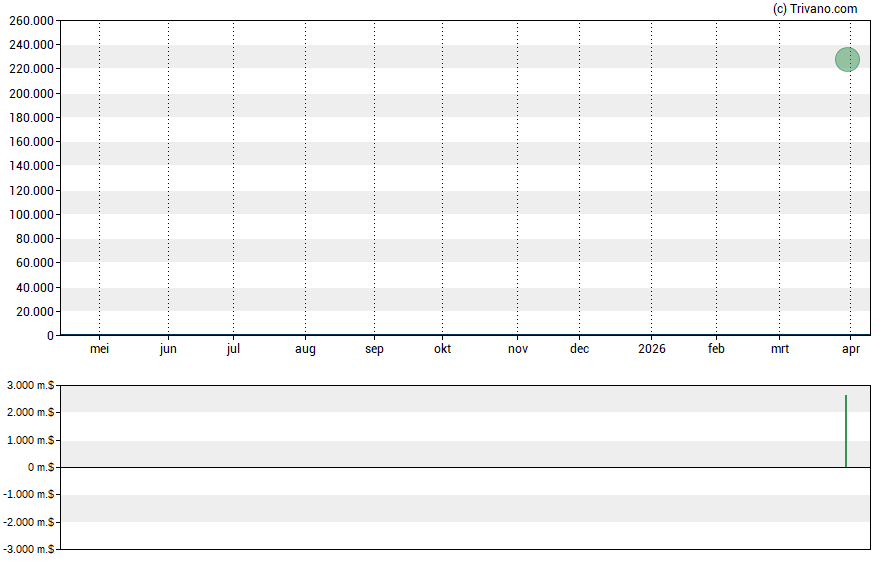Image resolution: width=888 pixels, height=565 pixels.
Task: Select the 100.000 y-axis label
Action: [x=31, y=215]
